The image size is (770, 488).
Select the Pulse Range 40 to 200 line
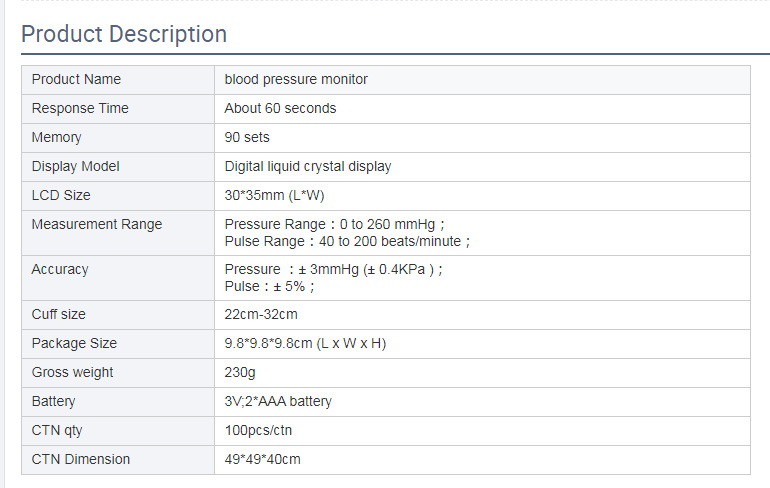click(x=346, y=241)
